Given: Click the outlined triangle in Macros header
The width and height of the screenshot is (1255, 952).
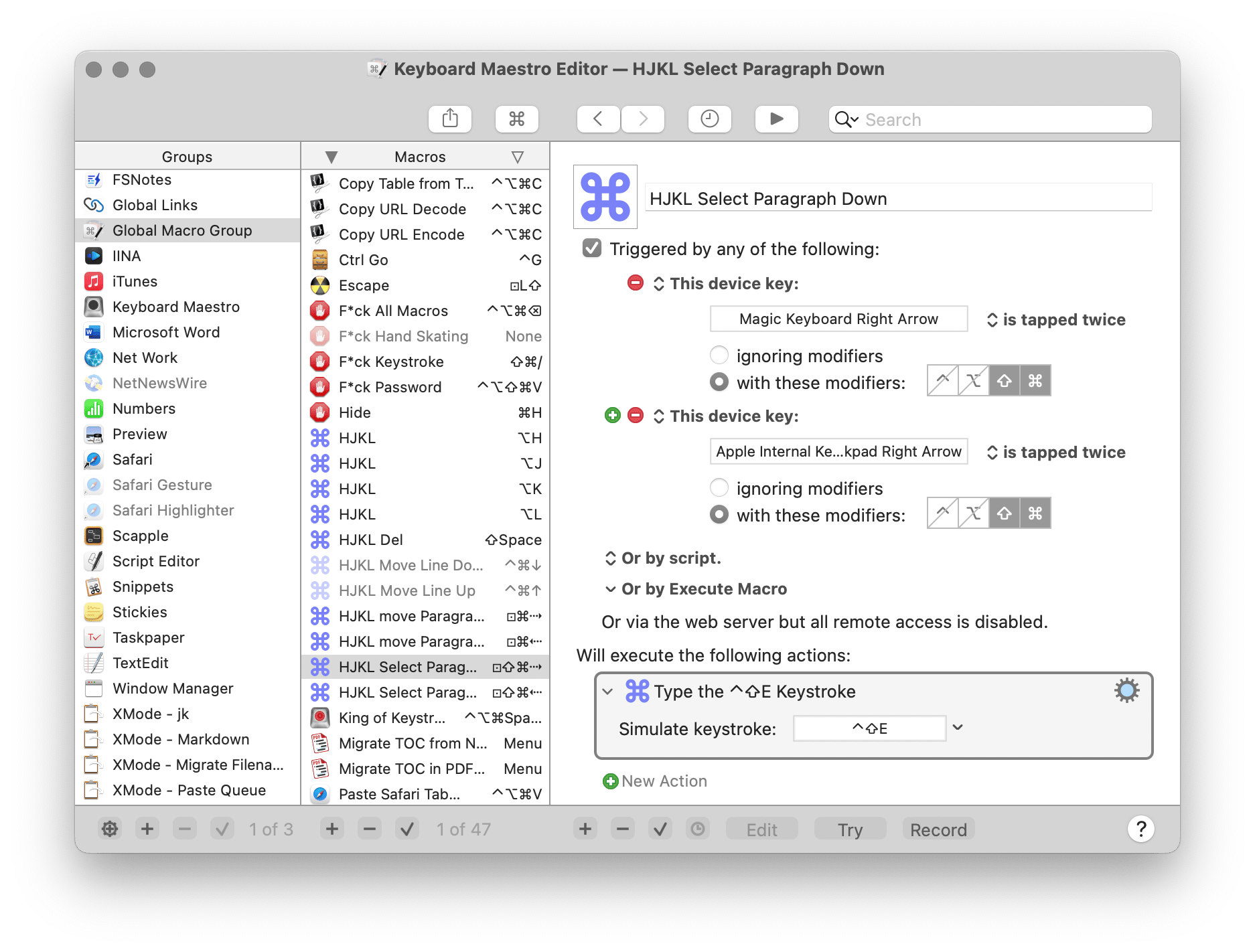Looking at the screenshot, I should (517, 157).
